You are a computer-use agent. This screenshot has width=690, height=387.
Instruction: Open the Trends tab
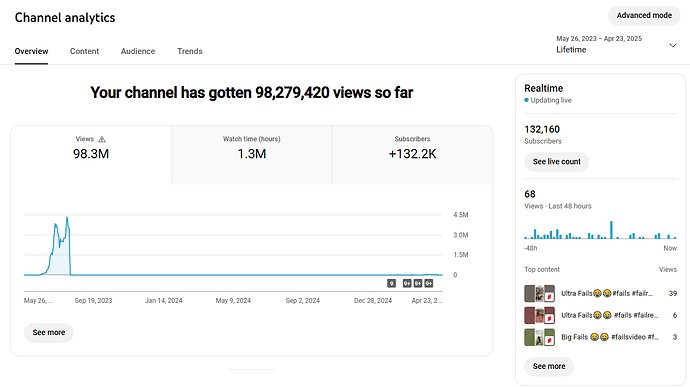pyautogui.click(x=190, y=51)
